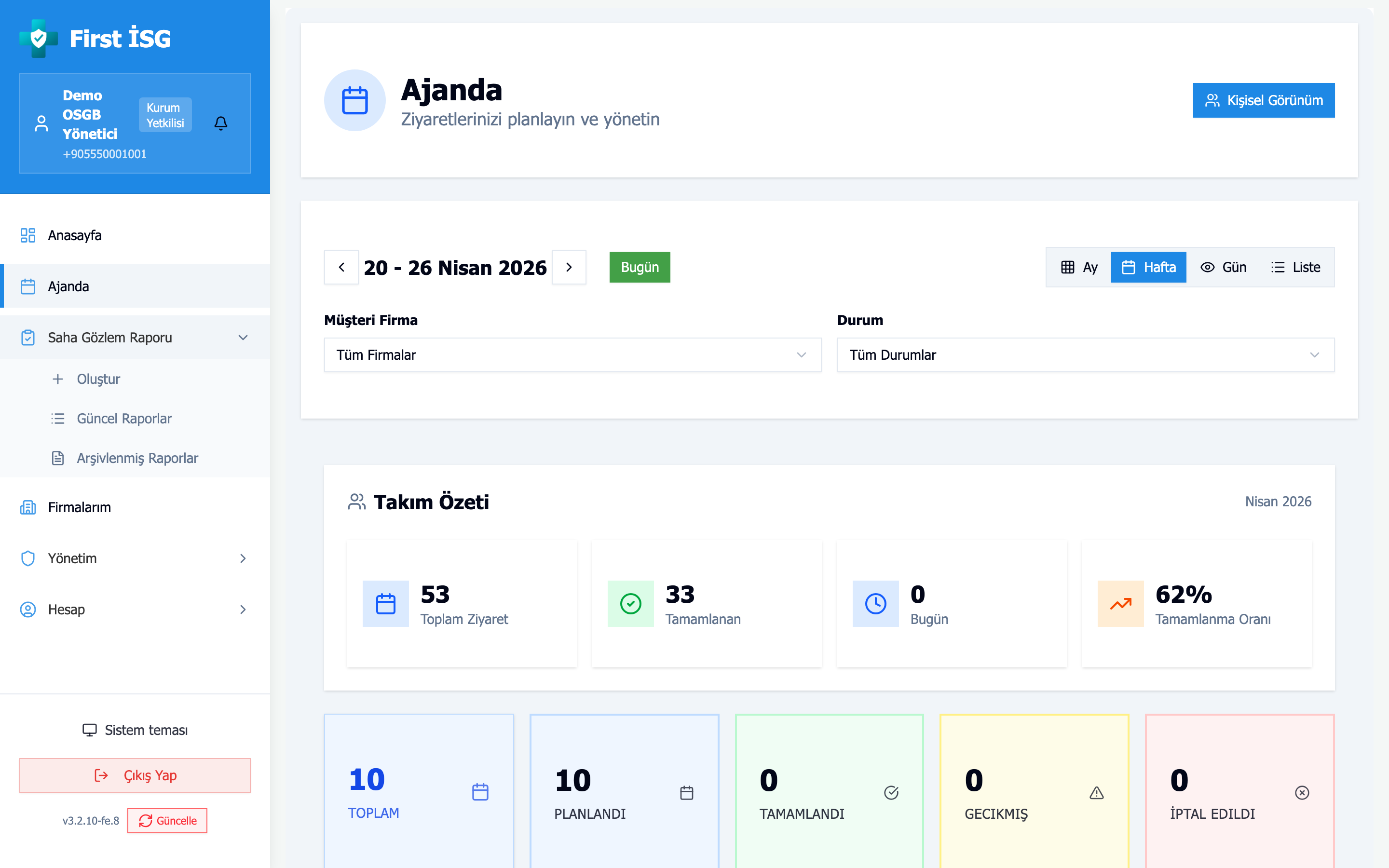Click the green Tamamlanan checkmark icon
This screenshot has height=868, width=1389.
[630, 603]
